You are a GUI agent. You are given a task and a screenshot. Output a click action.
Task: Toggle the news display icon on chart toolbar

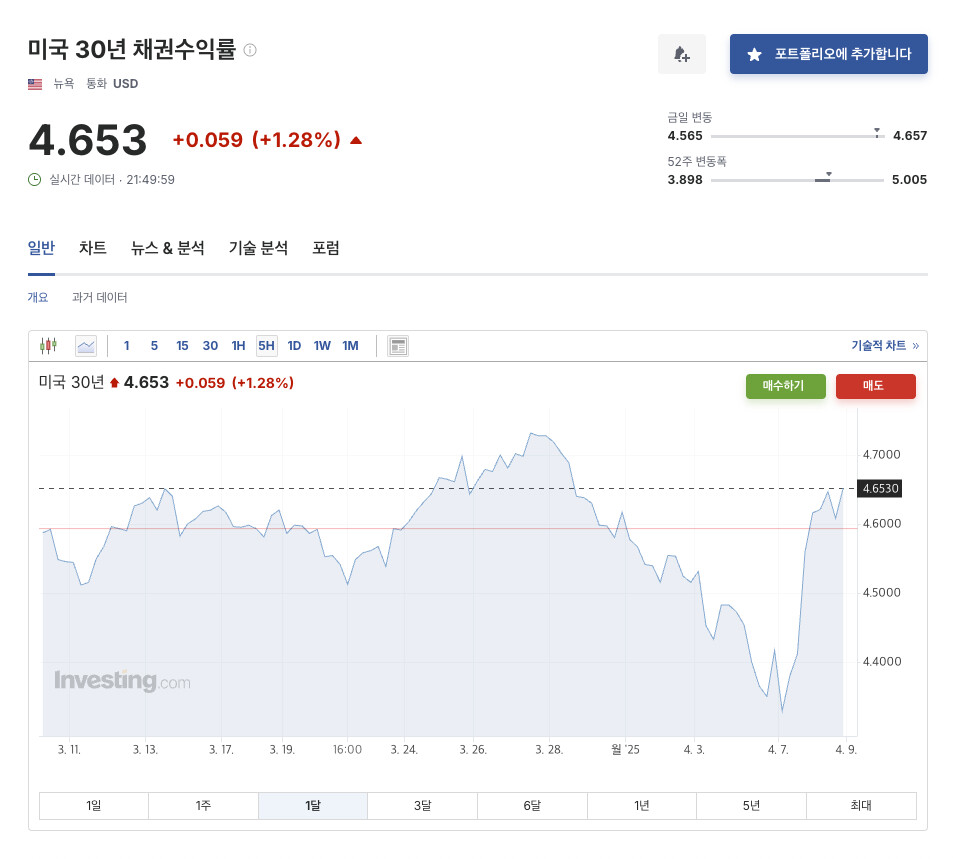(398, 346)
